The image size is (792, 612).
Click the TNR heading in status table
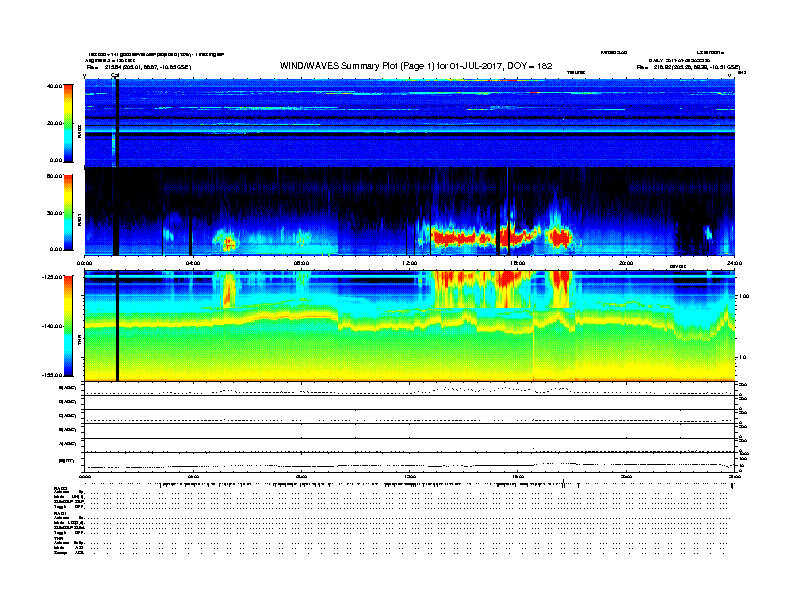(x=58, y=538)
